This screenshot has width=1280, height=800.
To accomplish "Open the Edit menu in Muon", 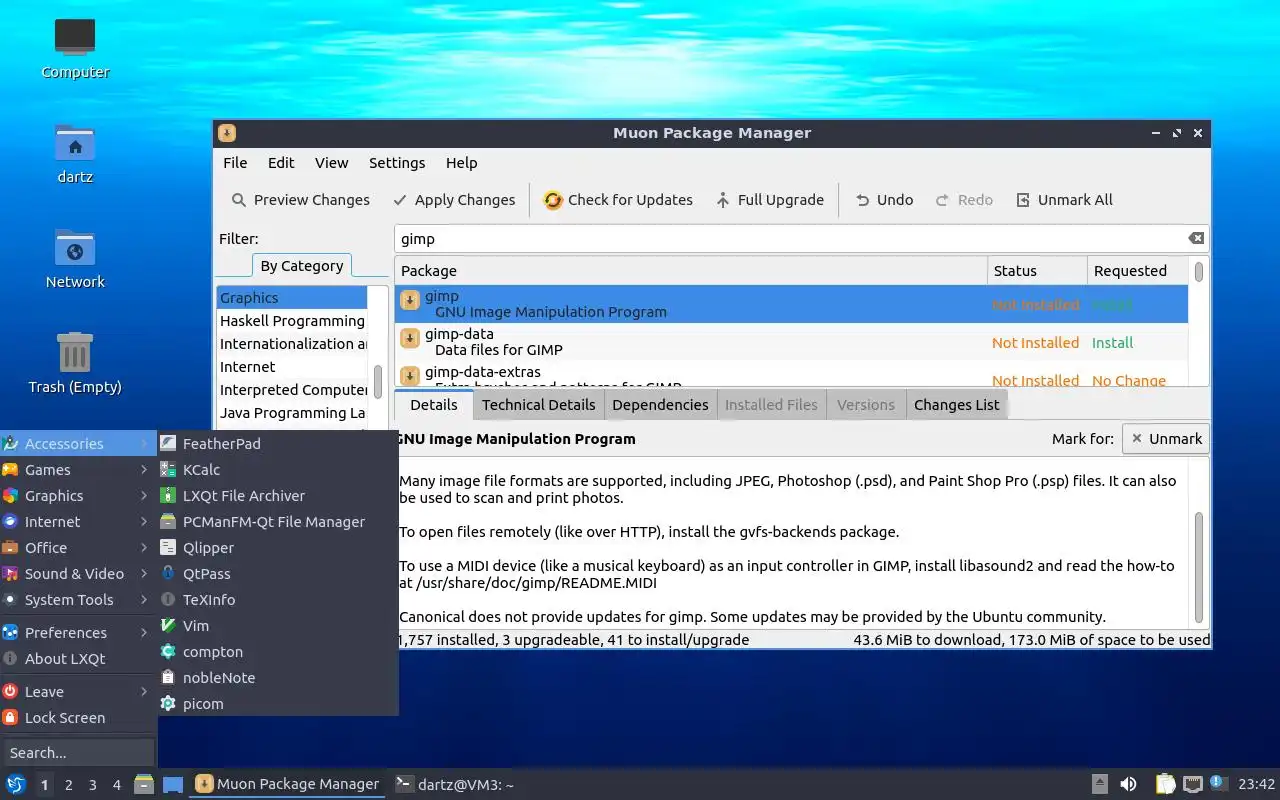I will [281, 163].
